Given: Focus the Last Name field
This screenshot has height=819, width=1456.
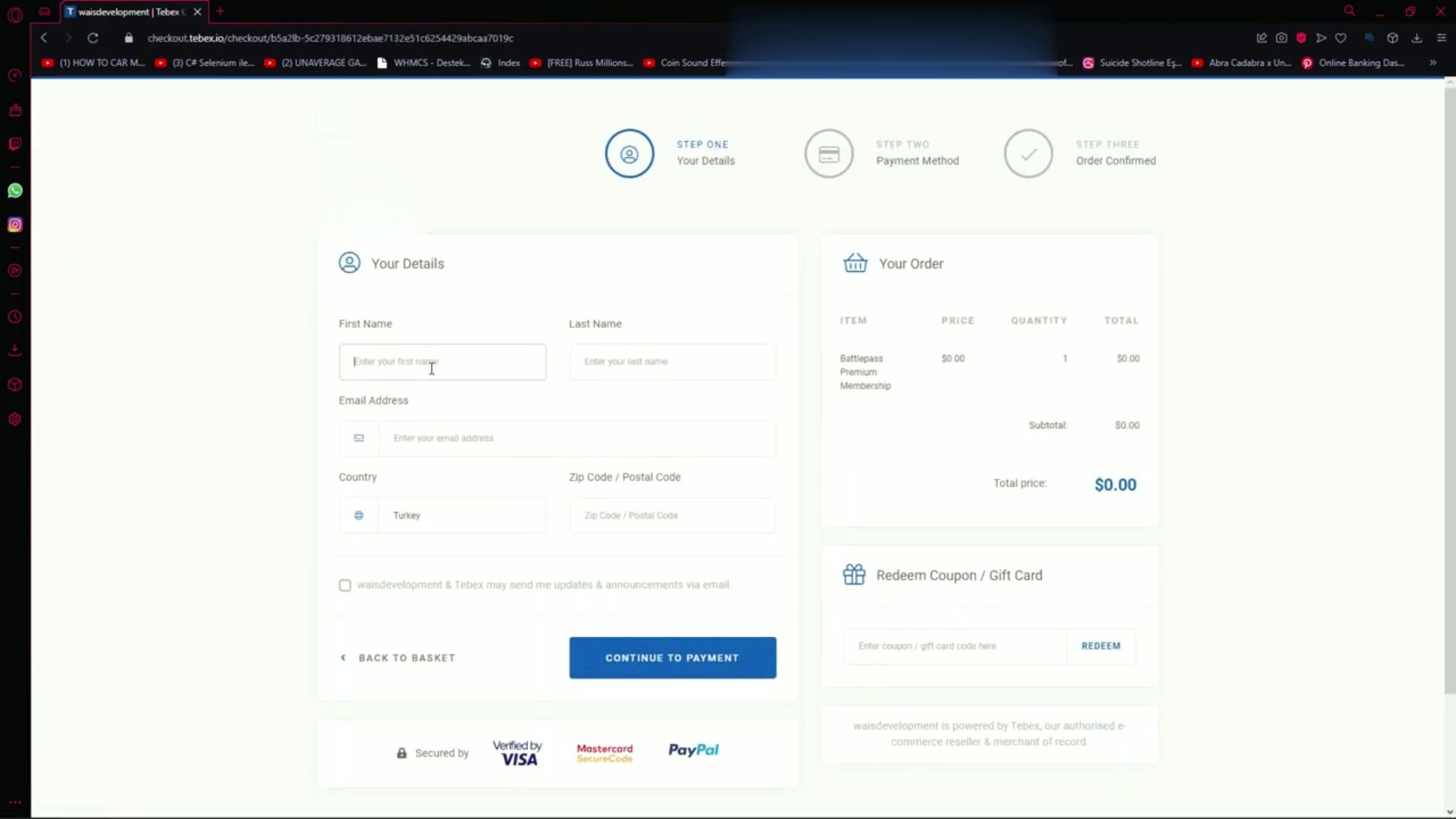Looking at the screenshot, I should point(673,362).
